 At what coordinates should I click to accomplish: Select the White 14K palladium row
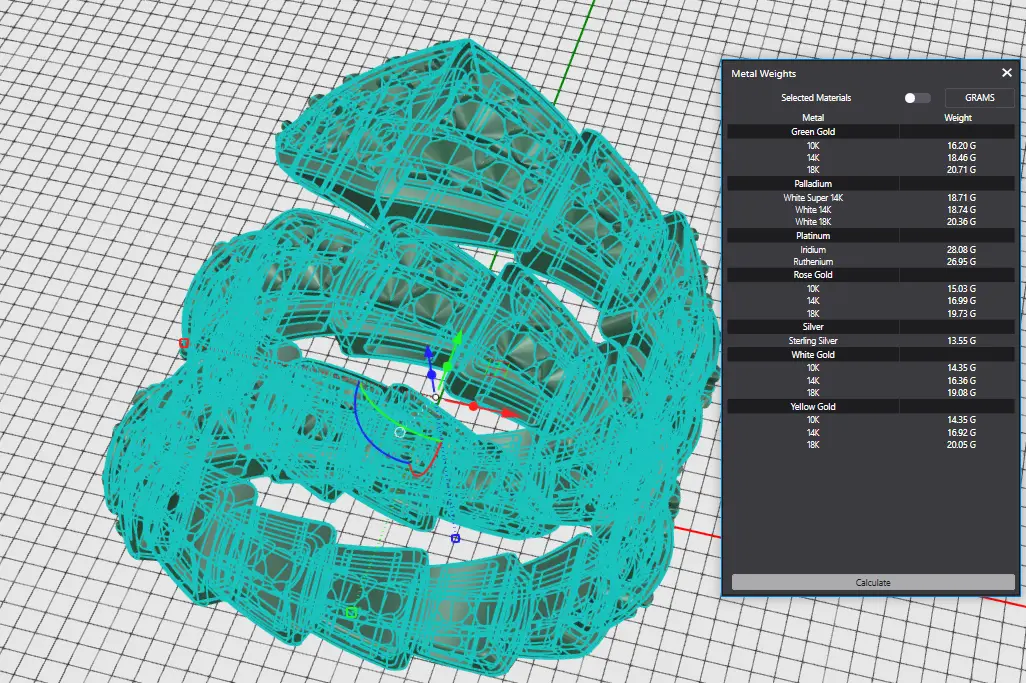(871, 209)
